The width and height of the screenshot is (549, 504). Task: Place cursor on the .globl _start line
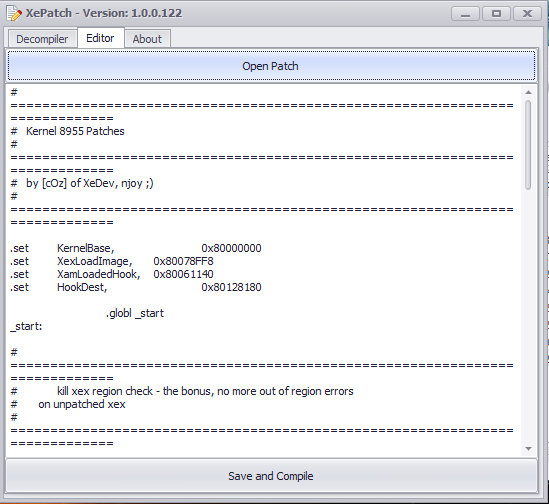coord(135,313)
